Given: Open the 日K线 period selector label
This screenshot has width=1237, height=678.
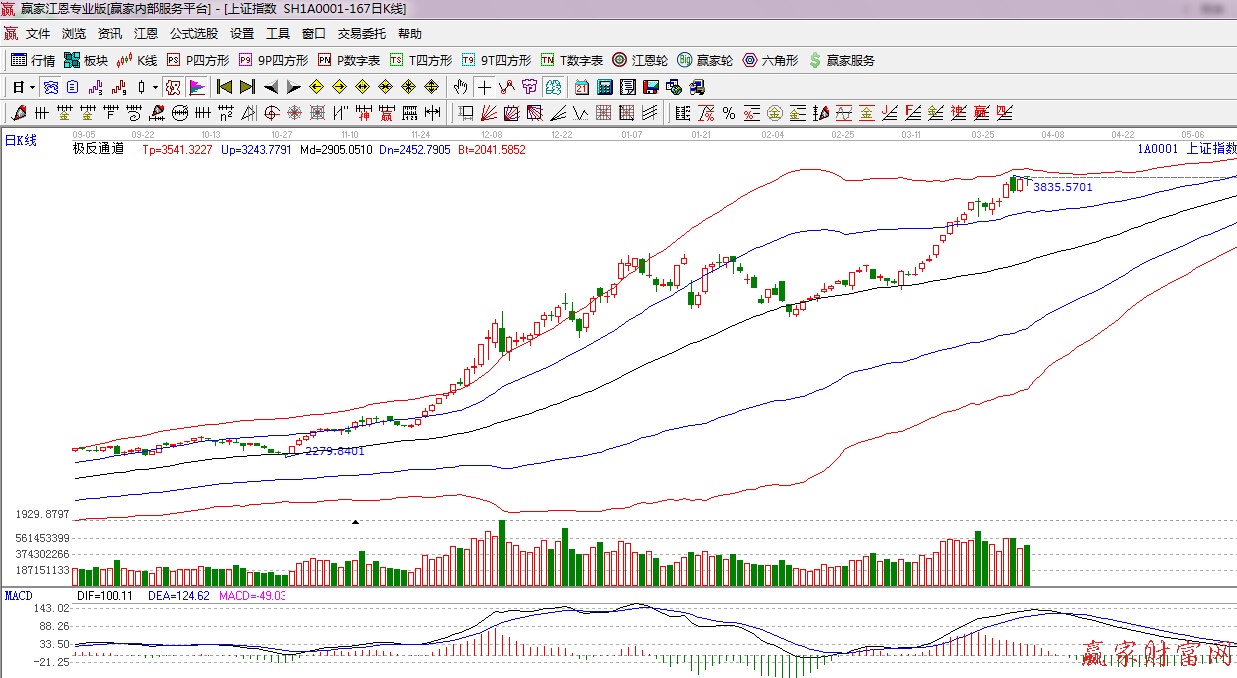Looking at the screenshot, I should [21, 141].
